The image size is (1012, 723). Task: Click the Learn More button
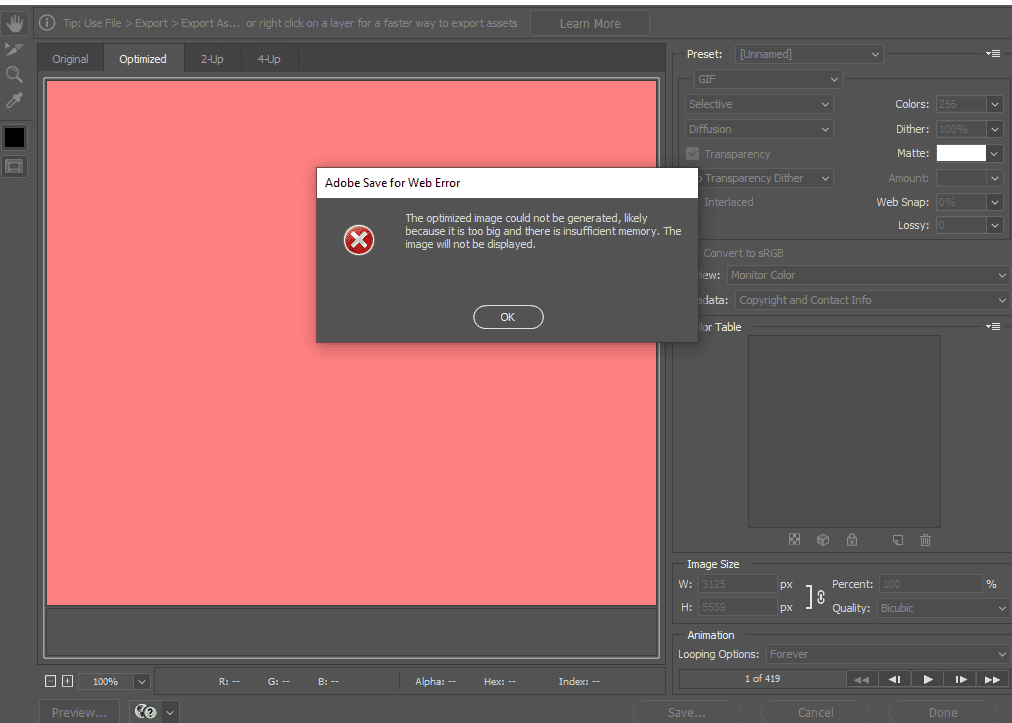click(x=590, y=23)
